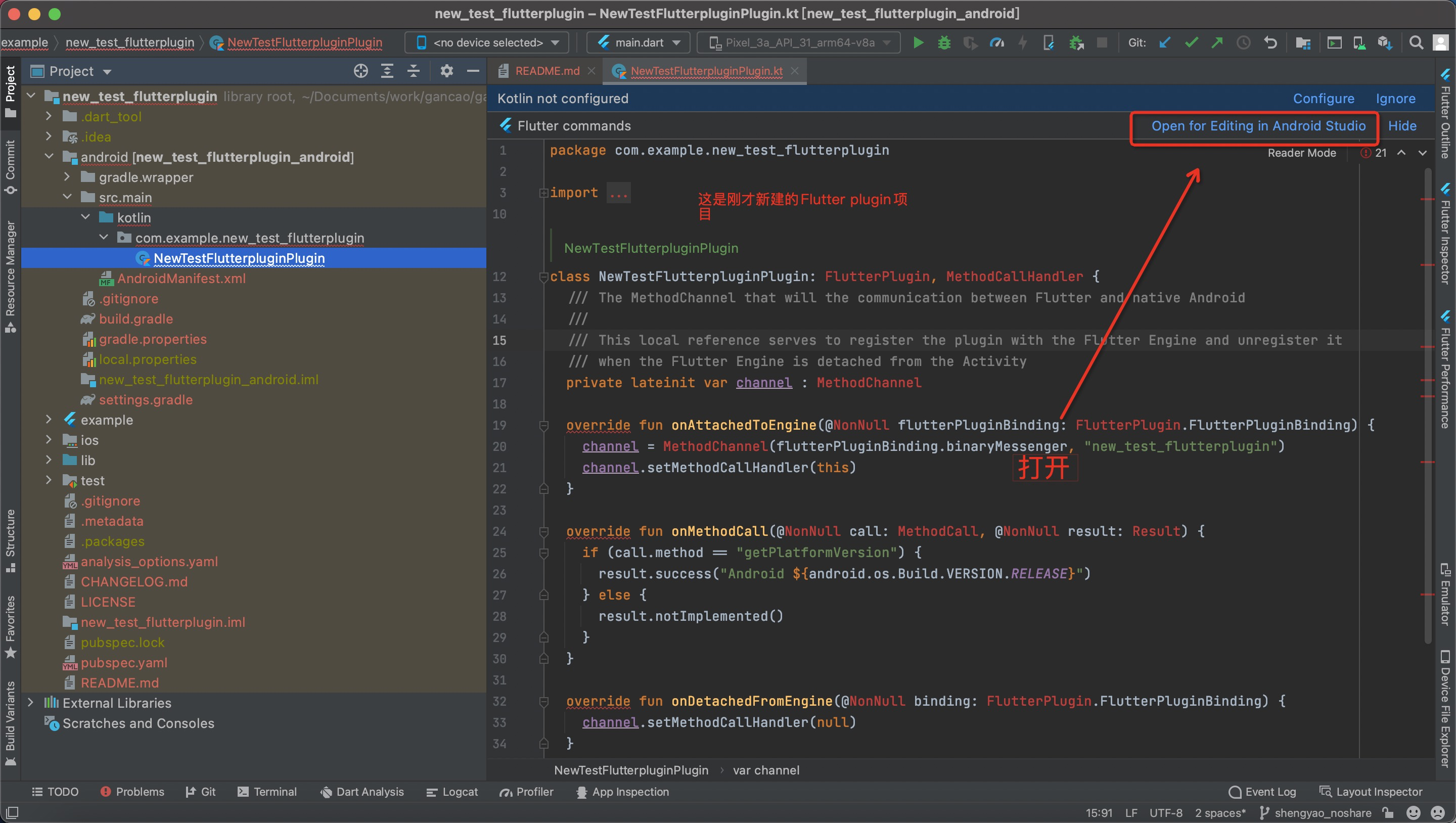Click Open for Editing in Android Studio
The height and width of the screenshot is (823, 1456).
[1258, 126]
